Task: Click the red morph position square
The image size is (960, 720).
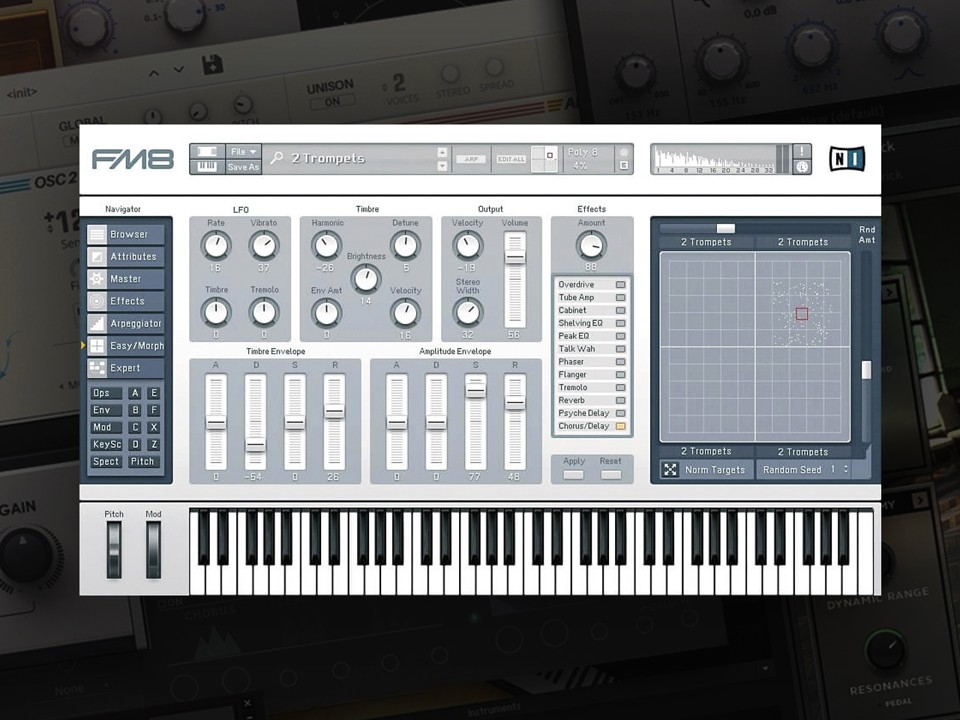Action: [x=802, y=314]
